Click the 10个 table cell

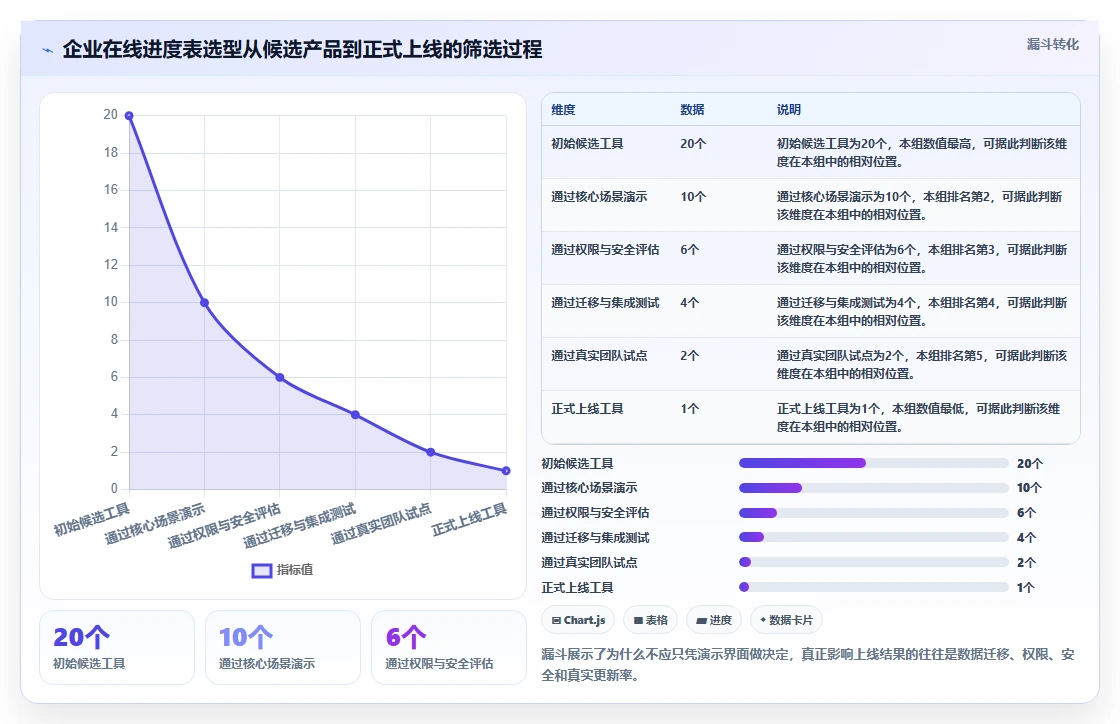pyautogui.click(x=693, y=196)
